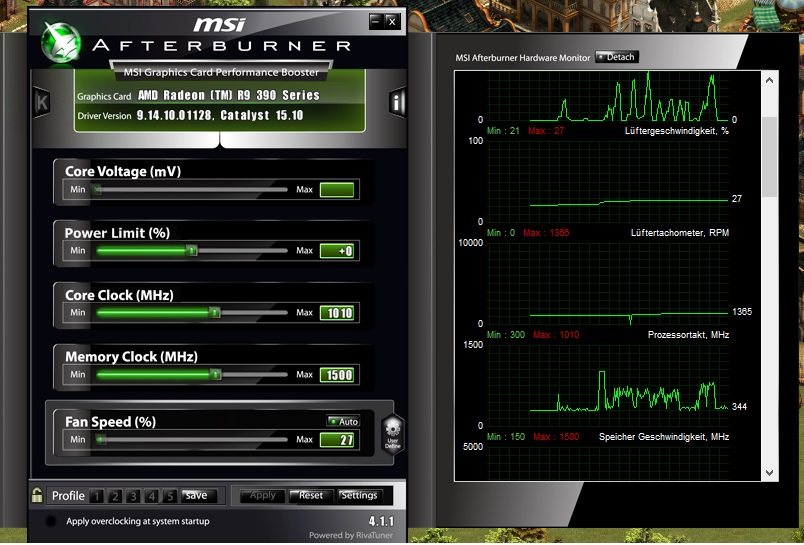Click the Fan Speed 27 value field

click(x=337, y=440)
